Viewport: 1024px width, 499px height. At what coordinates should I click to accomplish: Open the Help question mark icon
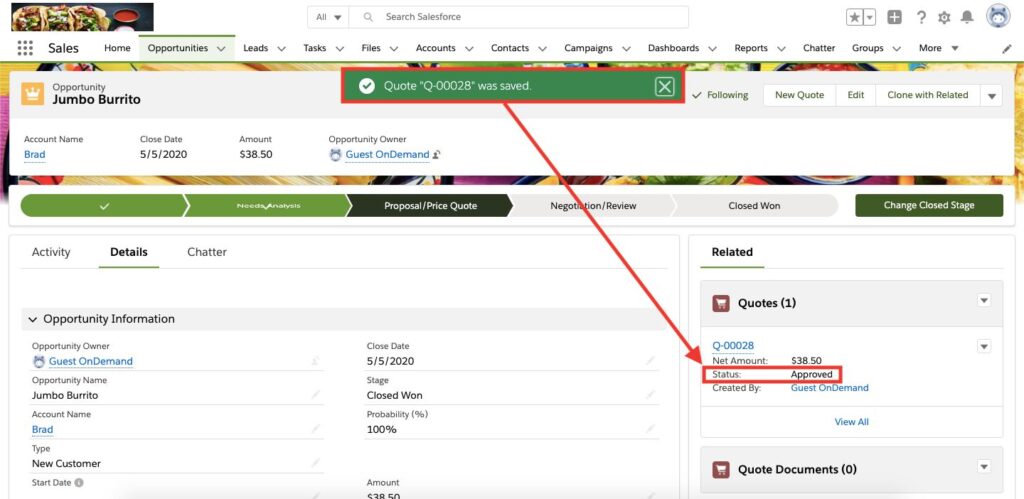click(921, 18)
